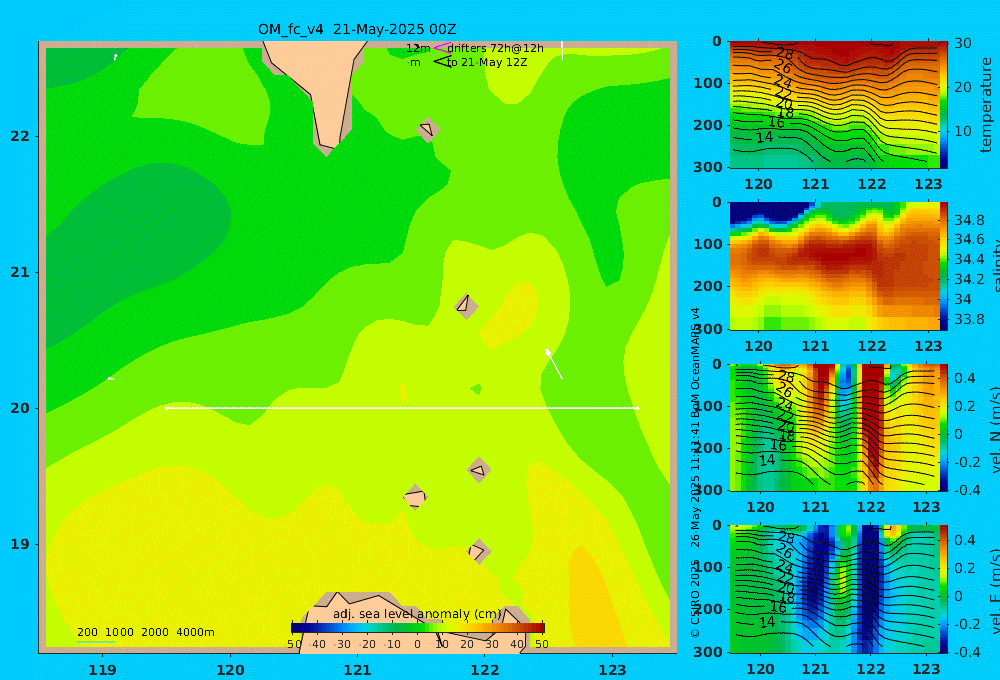Click the main map's latitude label 21

tap(20, 272)
